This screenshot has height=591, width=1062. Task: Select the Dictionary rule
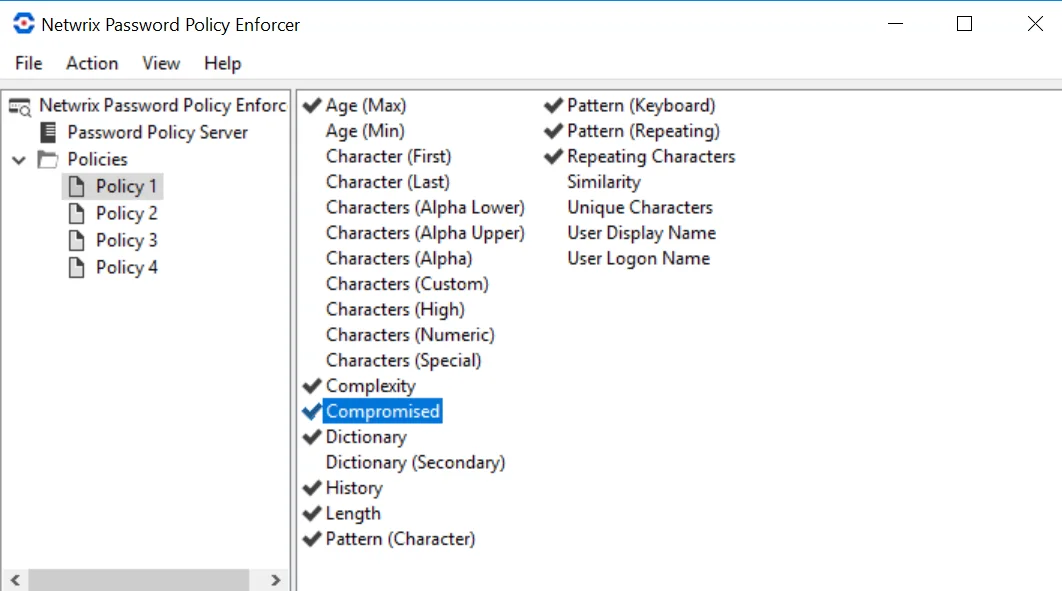click(x=366, y=437)
